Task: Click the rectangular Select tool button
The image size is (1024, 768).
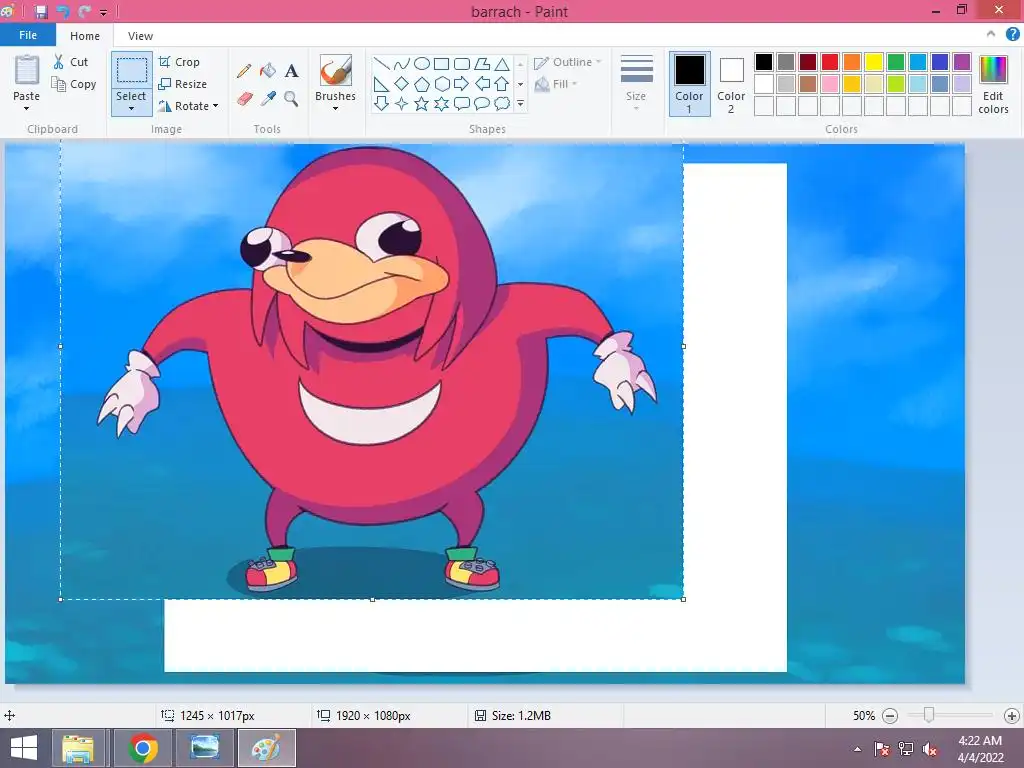Action: [131, 70]
